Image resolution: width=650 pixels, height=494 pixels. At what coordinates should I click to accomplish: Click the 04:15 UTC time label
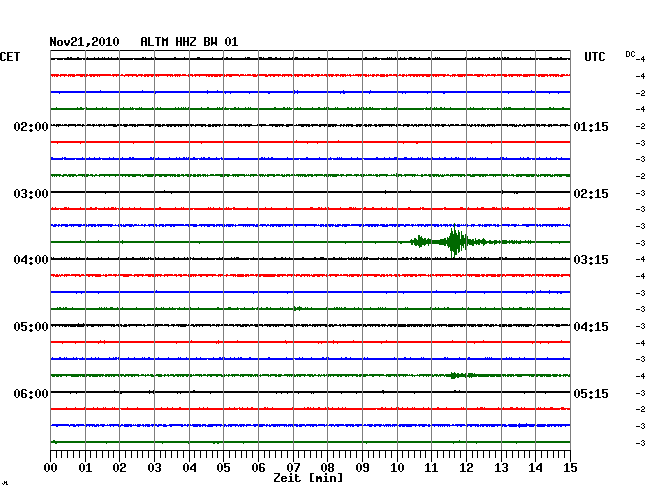(591, 327)
